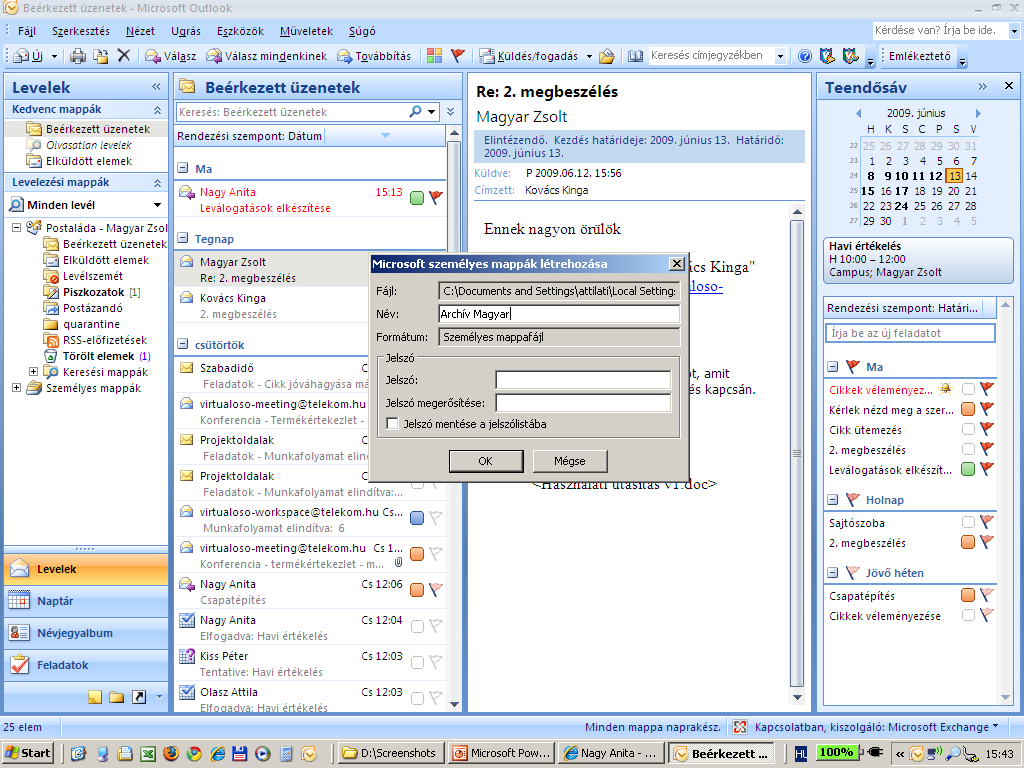Screen dimensions: 1024x768
Task: Switch to Feladatok in the navigation pane
Action: 86,665
